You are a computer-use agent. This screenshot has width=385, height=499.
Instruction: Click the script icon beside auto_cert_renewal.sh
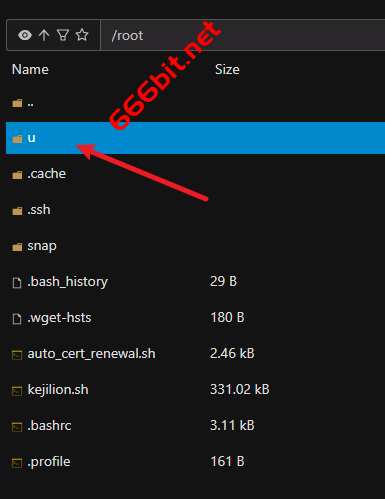coord(17,355)
